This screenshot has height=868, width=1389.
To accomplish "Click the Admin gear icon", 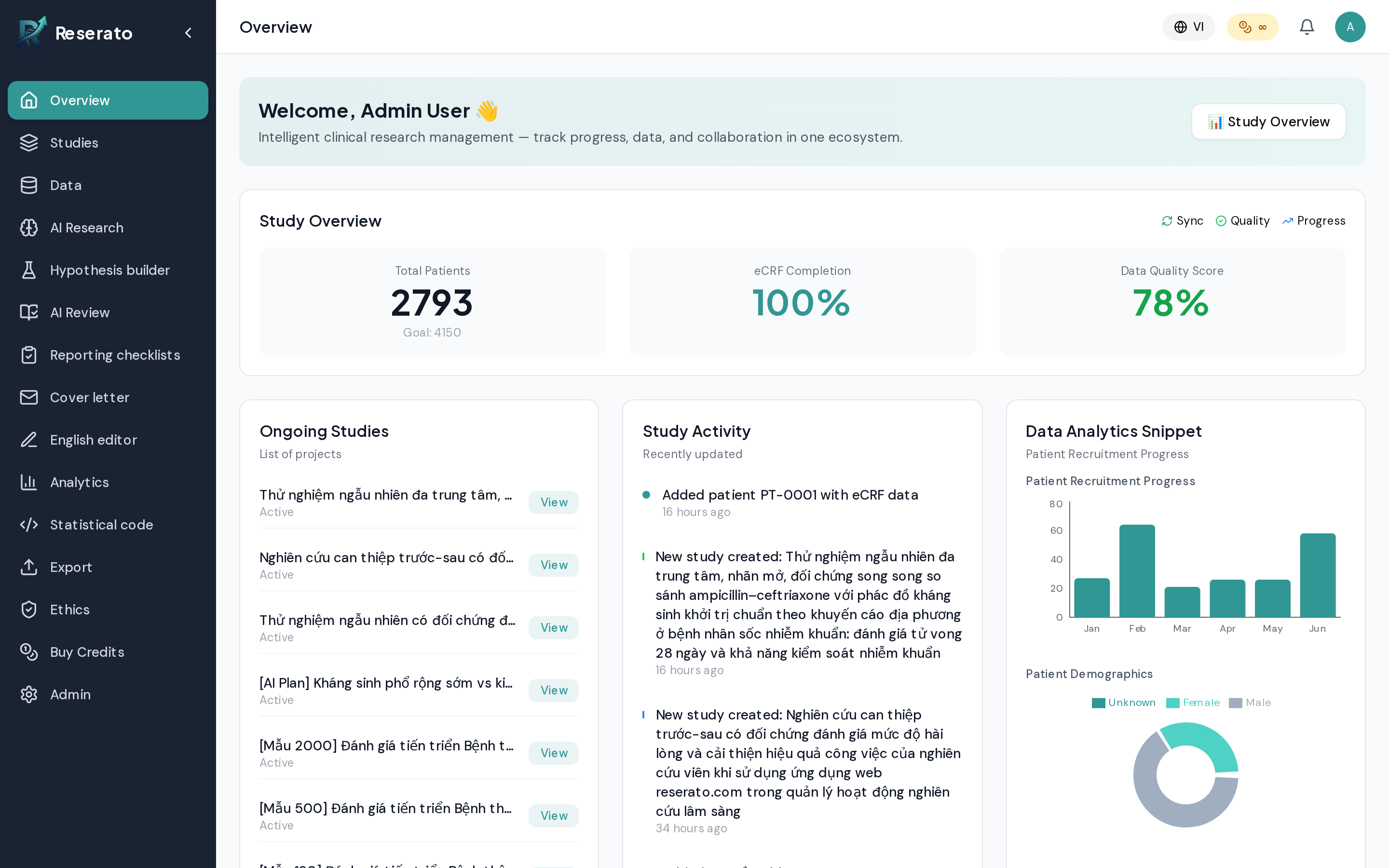I will point(29,694).
